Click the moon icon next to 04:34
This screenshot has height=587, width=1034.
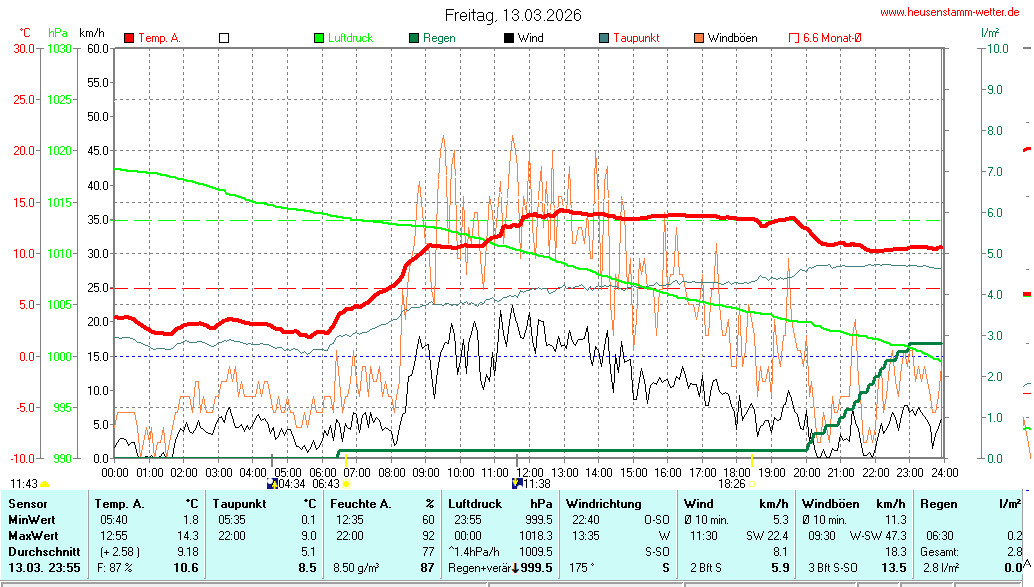point(272,483)
